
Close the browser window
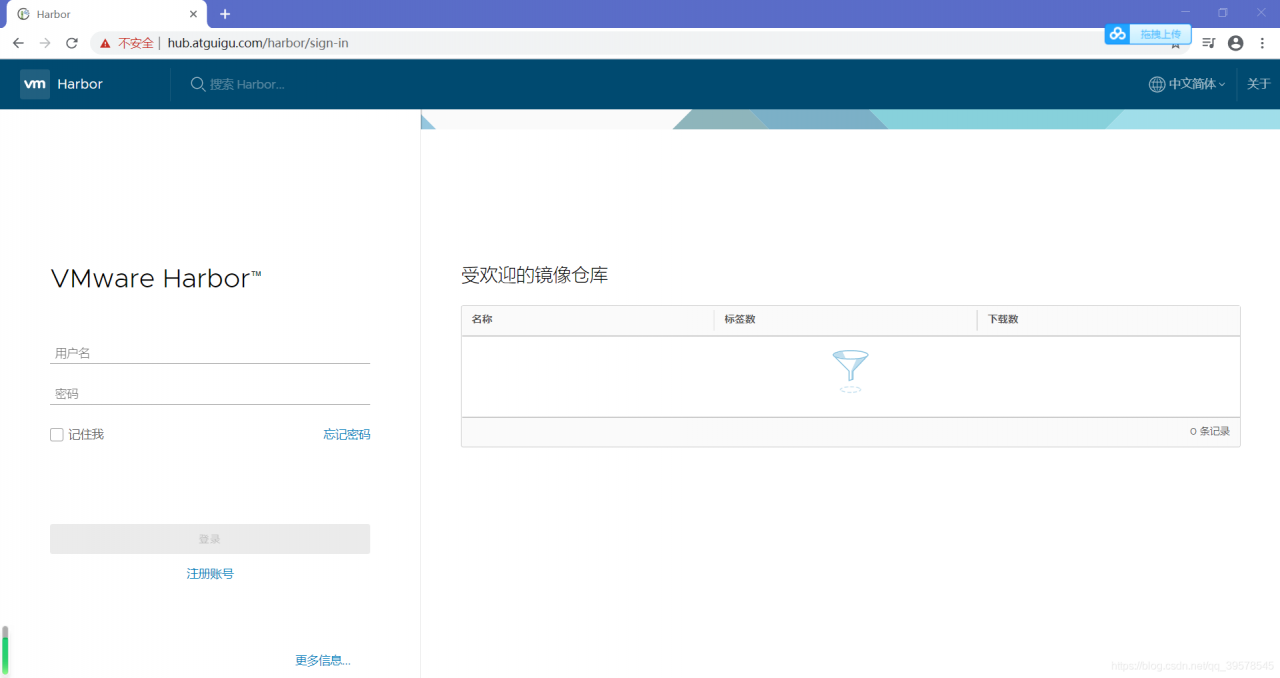coord(1261,12)
